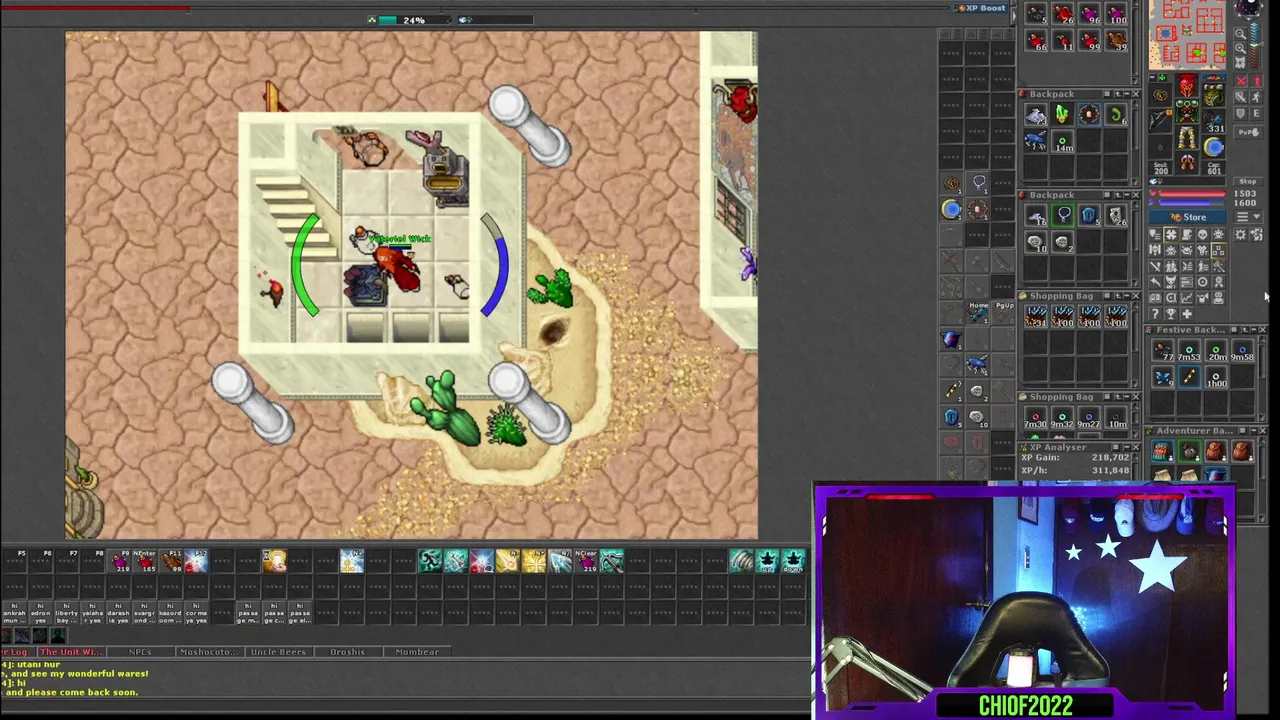Click the leg armor equipment slot

coord(1186,137)
